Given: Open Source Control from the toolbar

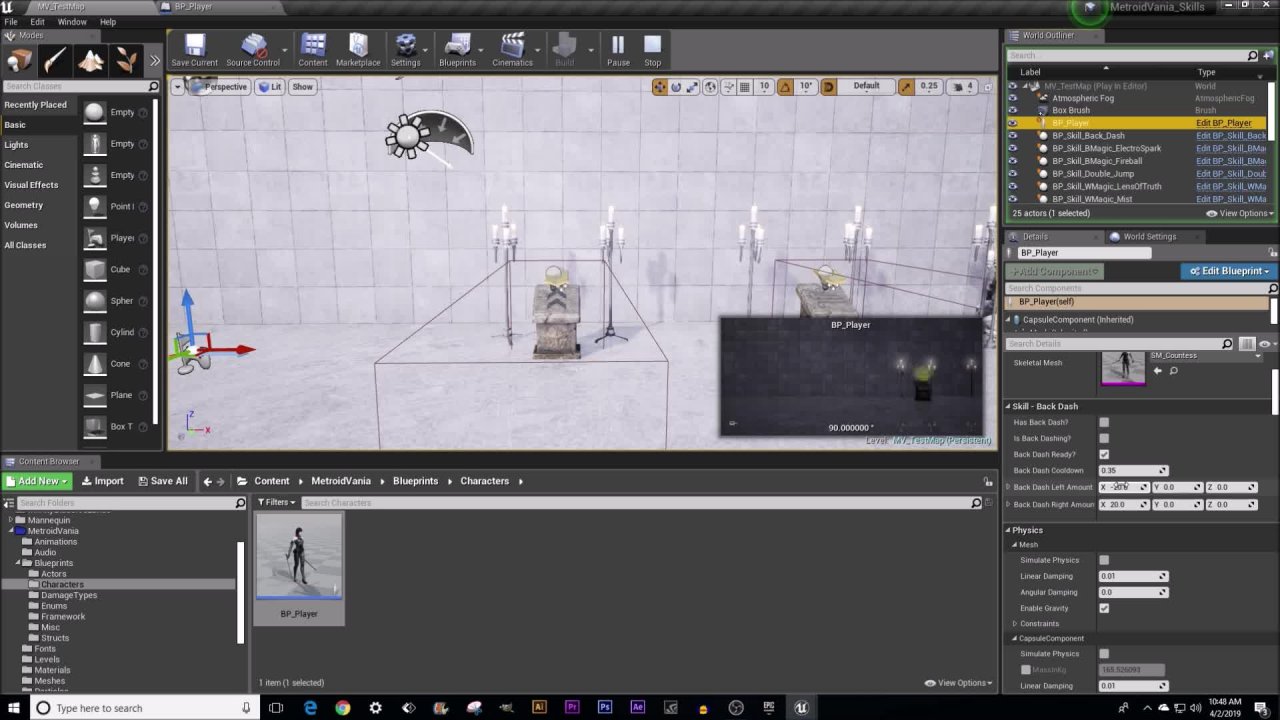Looking at the screenshot, I should click(x=253, y=50).
